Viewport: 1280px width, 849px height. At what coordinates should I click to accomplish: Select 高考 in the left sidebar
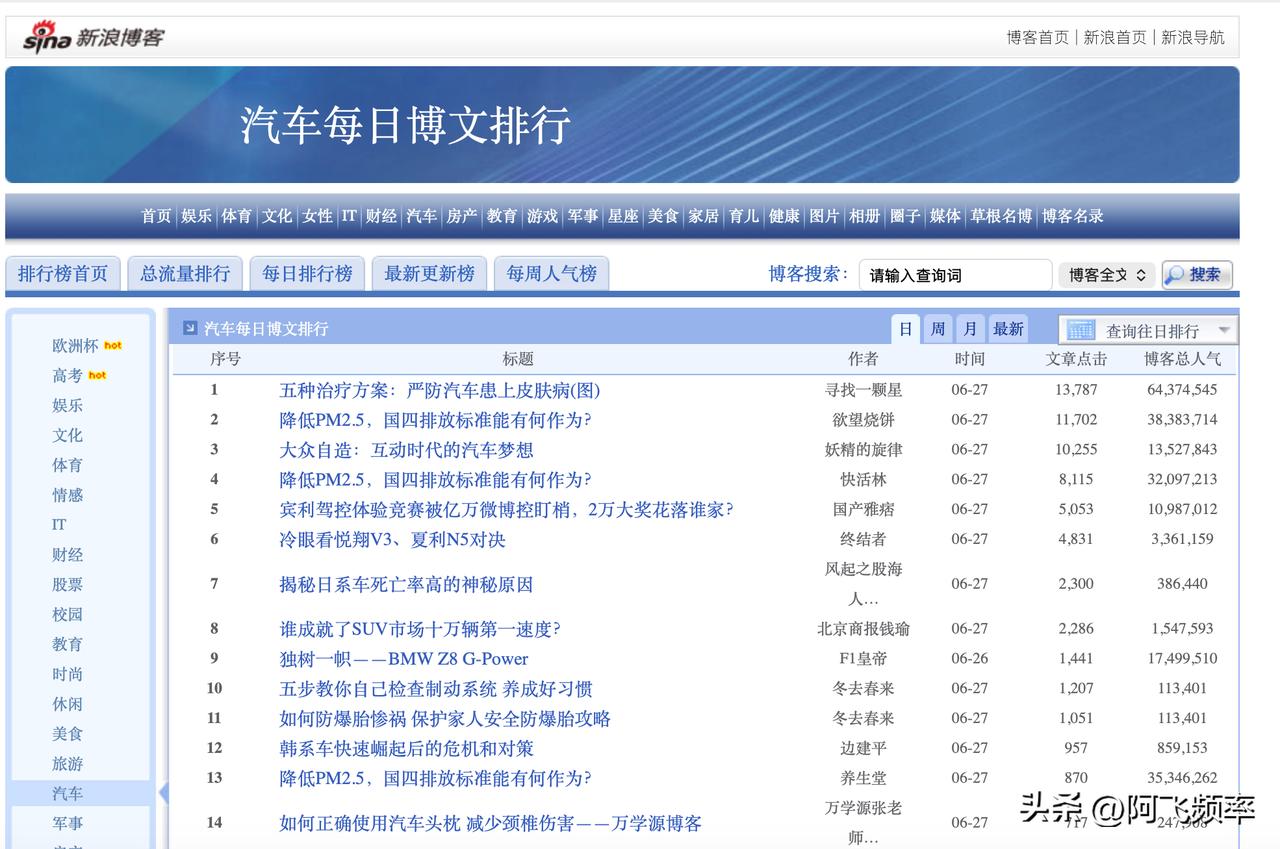click(x=68, y=376)
